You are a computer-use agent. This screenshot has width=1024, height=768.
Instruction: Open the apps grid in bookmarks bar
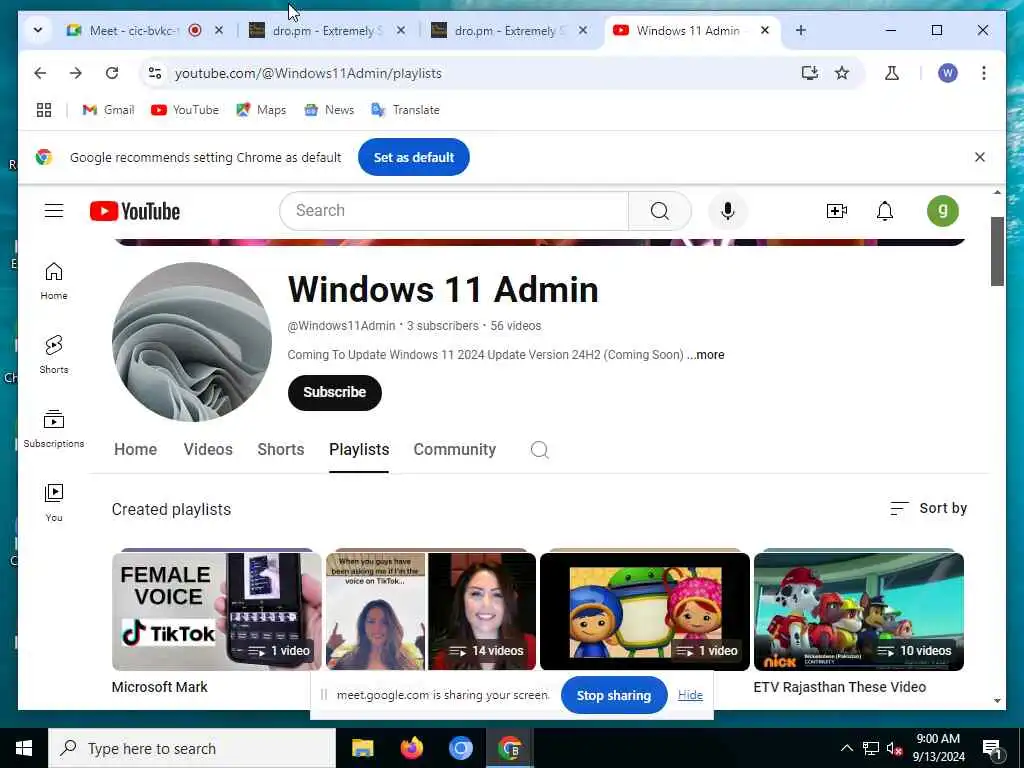point(44,110)
